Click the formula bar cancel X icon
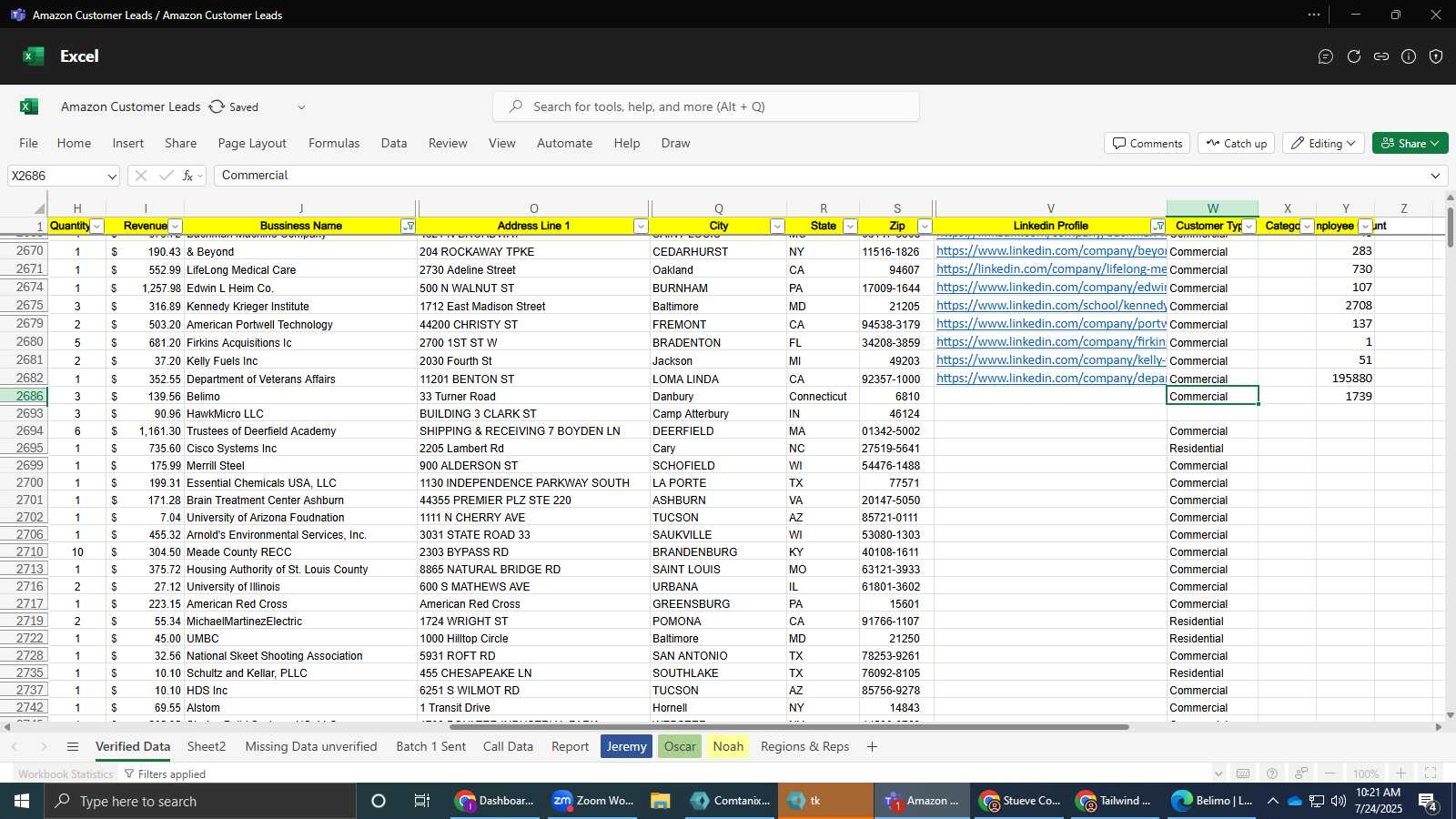The width and height of the screenshot is (1456, 819). [x=141, y=176]
